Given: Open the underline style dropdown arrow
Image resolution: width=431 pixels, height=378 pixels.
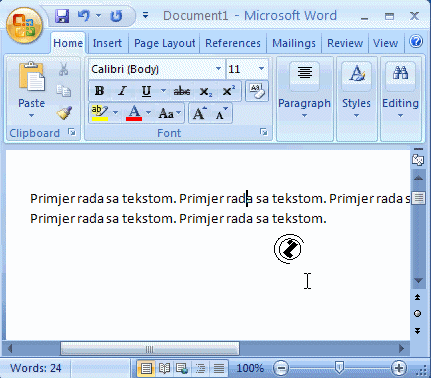Looking at the screenshot, I should (163, 90).
